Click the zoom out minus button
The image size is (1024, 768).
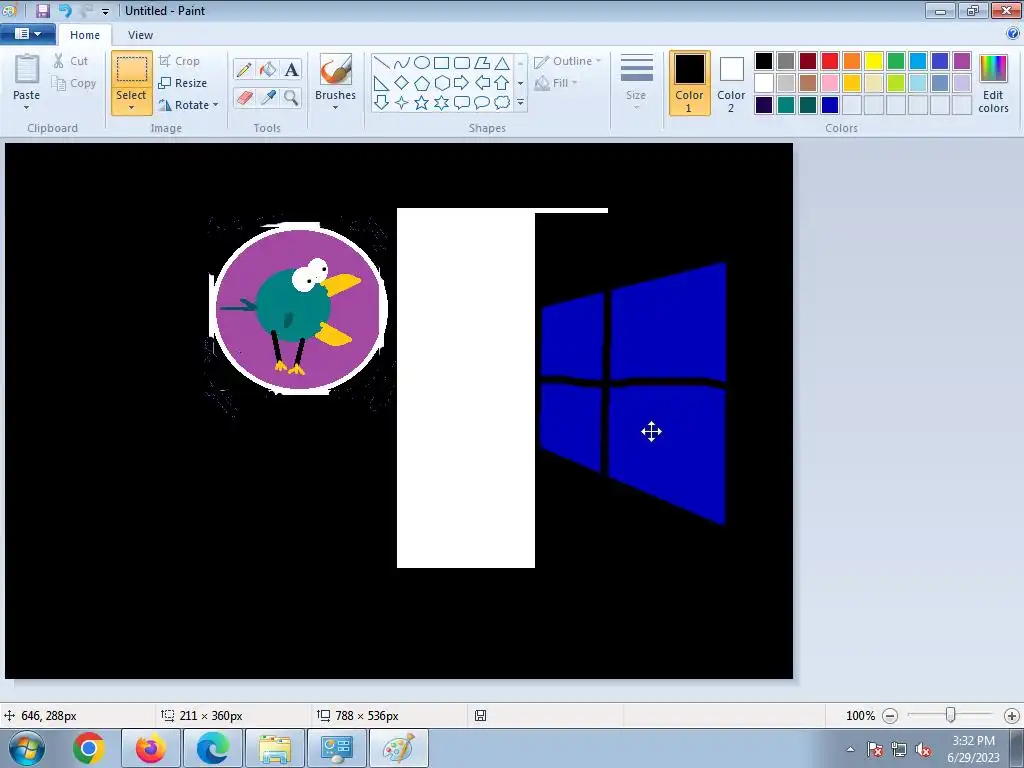coord(890,716)
